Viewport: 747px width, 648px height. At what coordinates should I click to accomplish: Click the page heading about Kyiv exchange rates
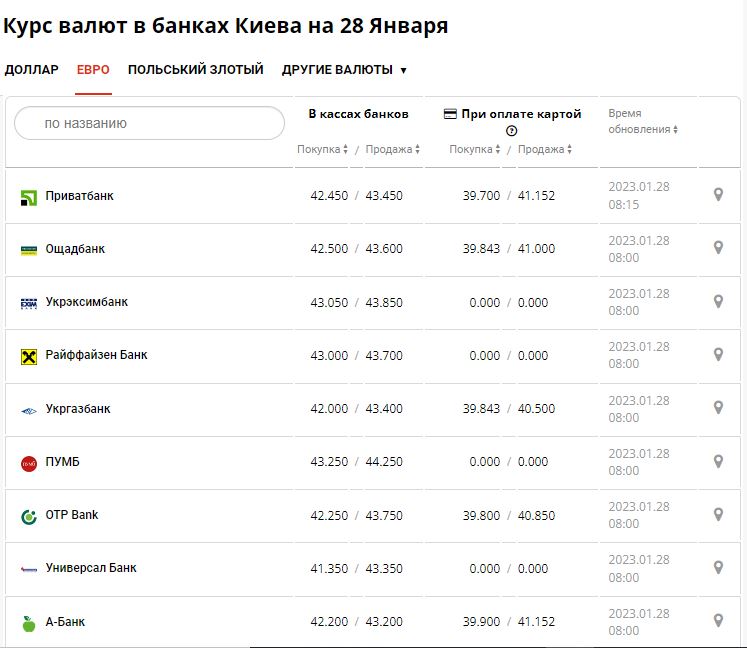225,26
